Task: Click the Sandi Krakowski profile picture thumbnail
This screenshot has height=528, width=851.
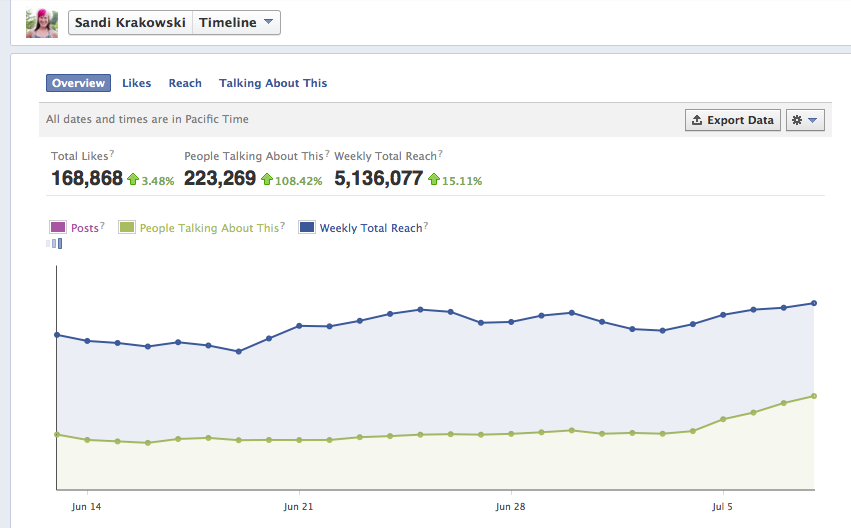Action: point(42,23)
